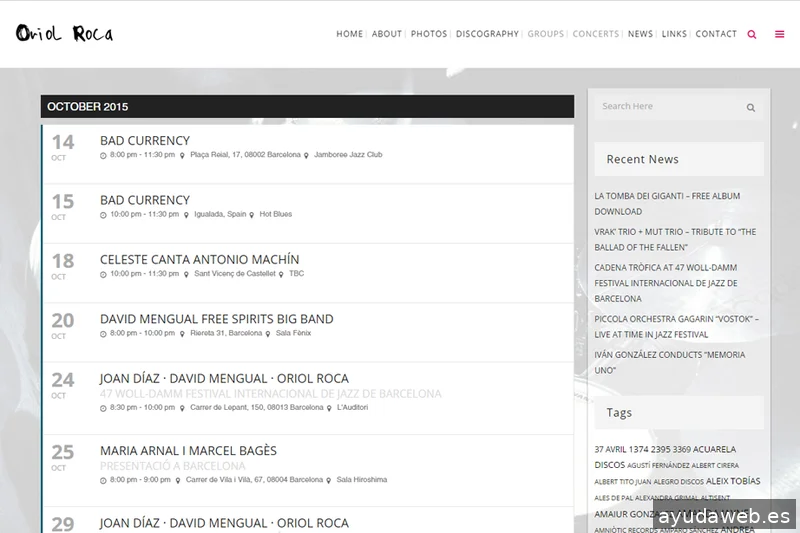The image size is (800, 533).
Task: Click the pin icon beside Hot Blues
Action: click(x=252, y=215)
